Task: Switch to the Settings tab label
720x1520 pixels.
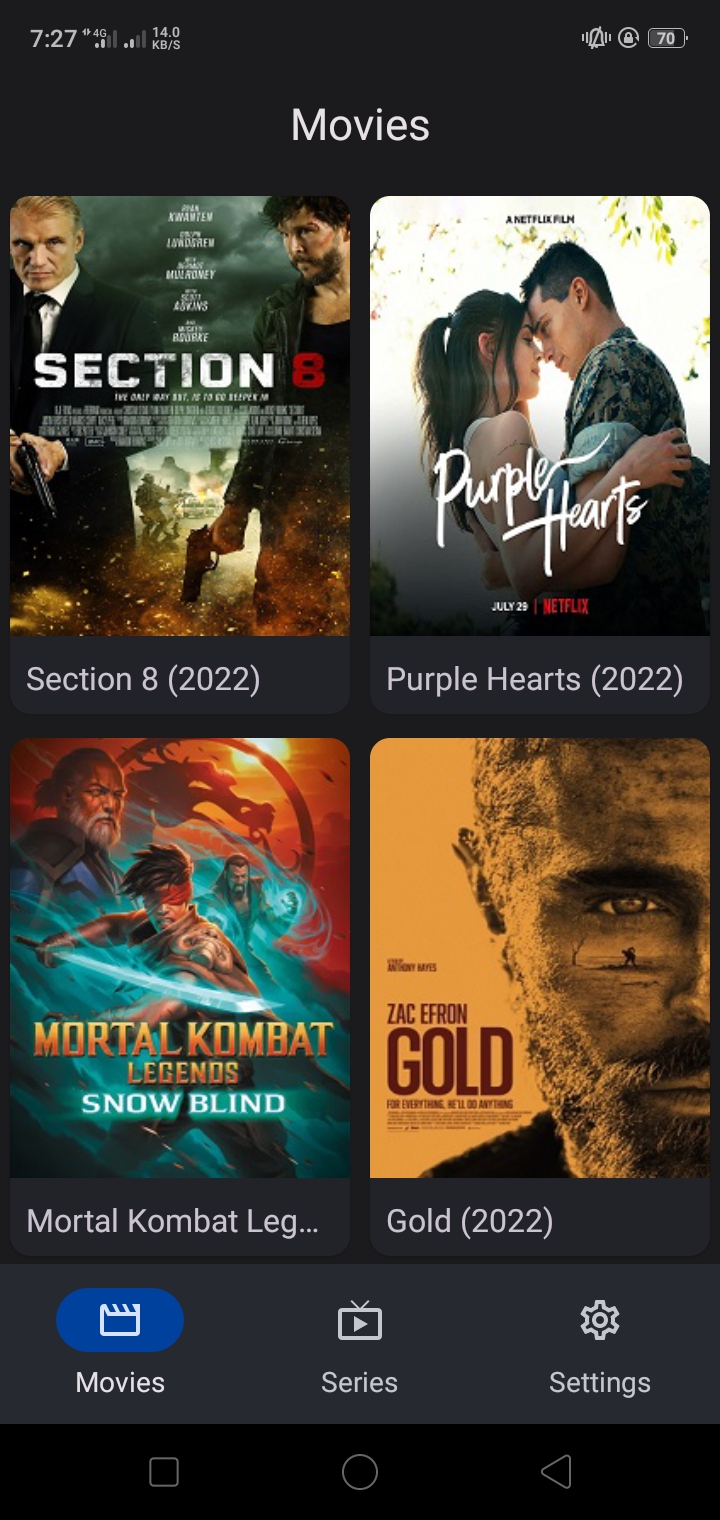Action: (x=600, y=1382)
